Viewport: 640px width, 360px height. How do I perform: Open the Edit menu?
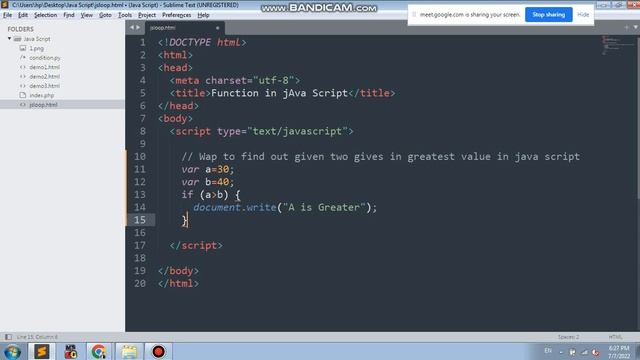pos(23,15)
